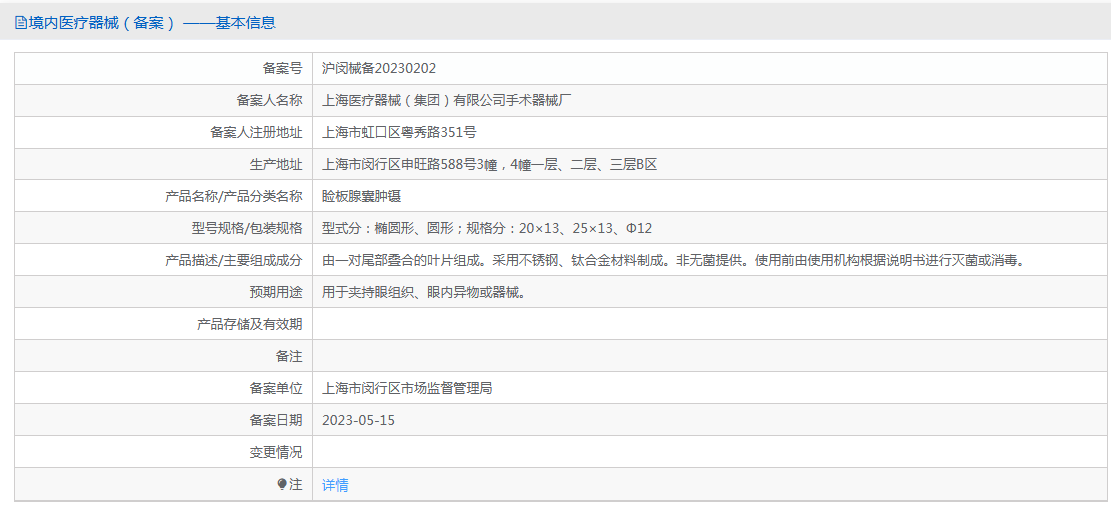Screen dimensions: 1111x514
Task: Select the name 上海医疗器械（集团）有限公司手术器械厂
Action: click(x=446, y=101)
